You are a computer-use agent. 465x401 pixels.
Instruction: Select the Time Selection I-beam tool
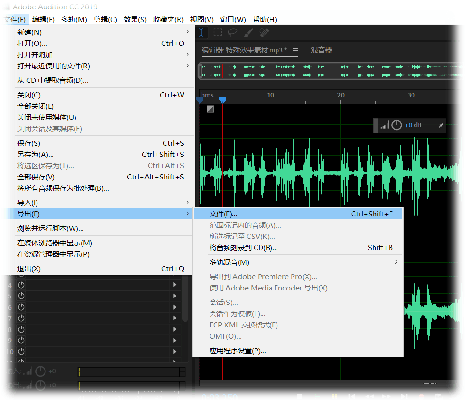pos(202,33)
